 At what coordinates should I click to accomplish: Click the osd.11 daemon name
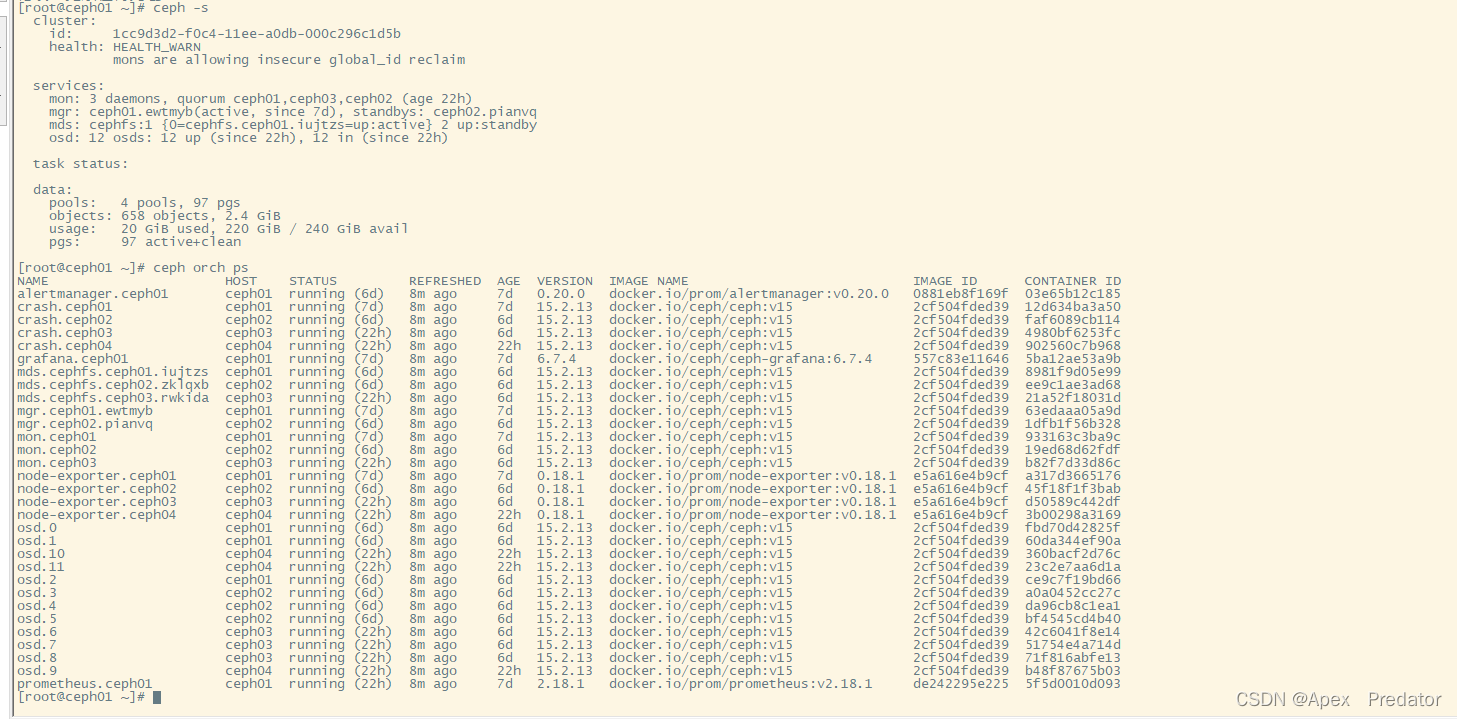(x=41, y=567)
